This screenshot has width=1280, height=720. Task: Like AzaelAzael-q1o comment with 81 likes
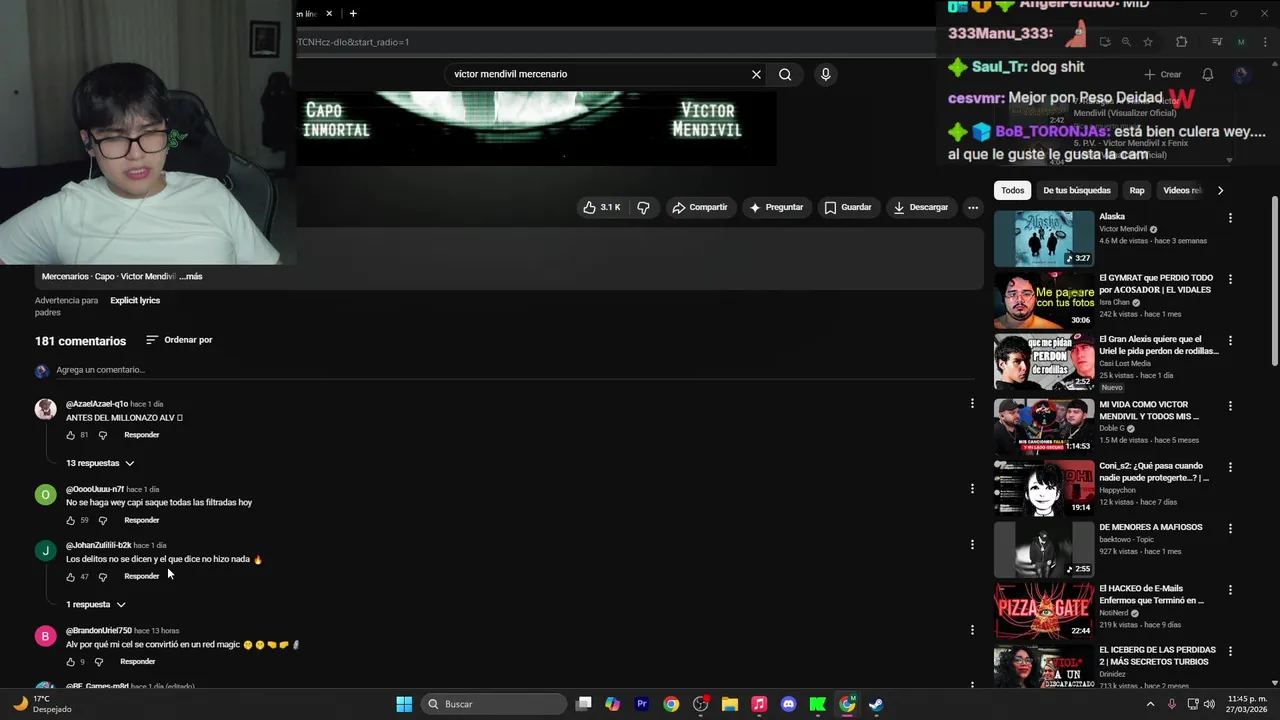coord(71,435)
